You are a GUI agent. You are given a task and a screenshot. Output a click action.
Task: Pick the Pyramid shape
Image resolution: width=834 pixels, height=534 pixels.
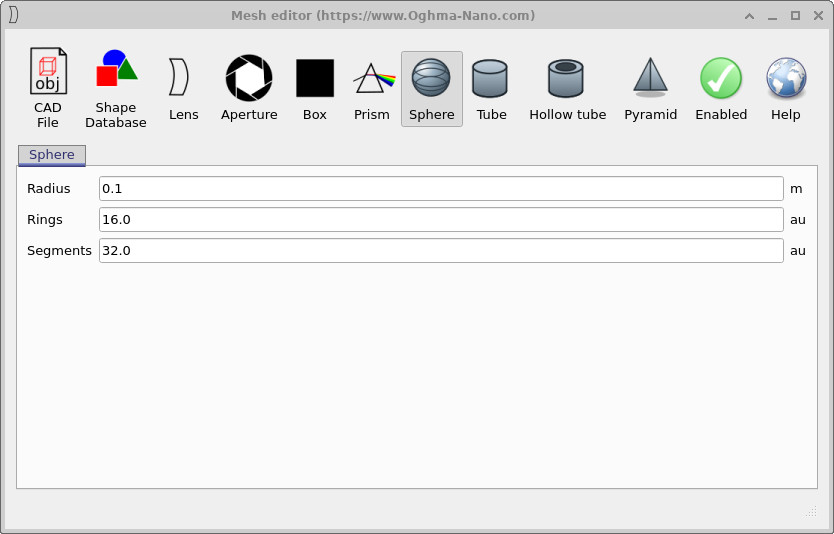650,88
